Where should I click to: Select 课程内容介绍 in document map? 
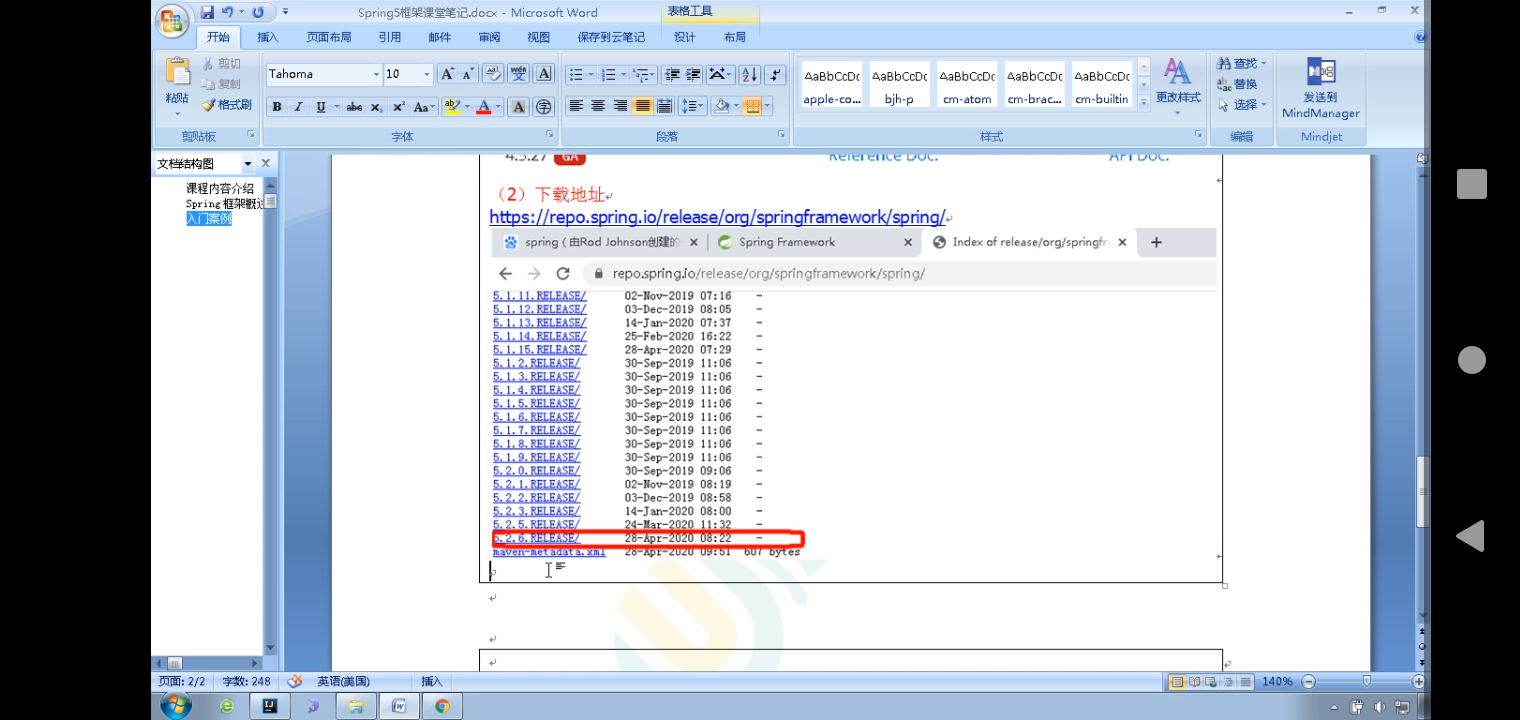[220, 188]
